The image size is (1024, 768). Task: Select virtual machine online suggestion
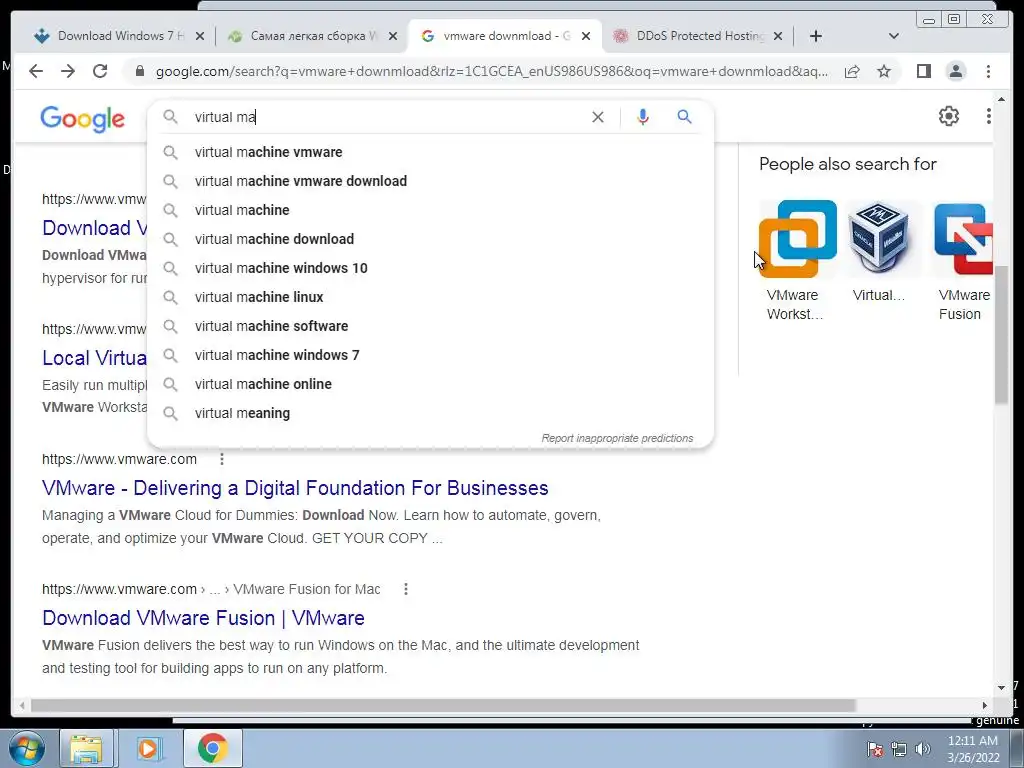click(x=431, y=384)
